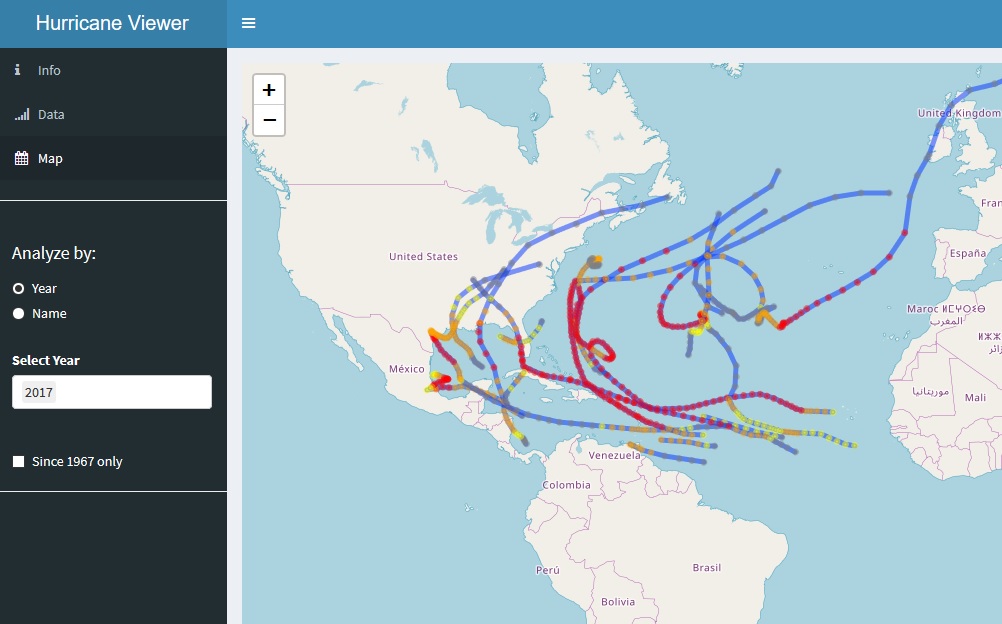Enable the "Since 1967 only" checkbox
1002x624 pixels.
pos(19,461)
